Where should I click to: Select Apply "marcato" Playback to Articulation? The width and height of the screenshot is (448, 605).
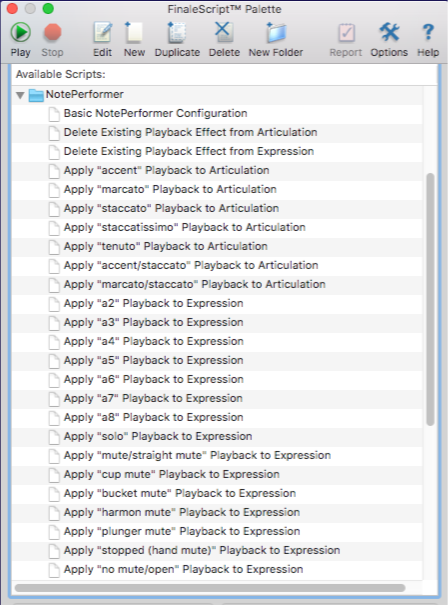tap(170, 189)
